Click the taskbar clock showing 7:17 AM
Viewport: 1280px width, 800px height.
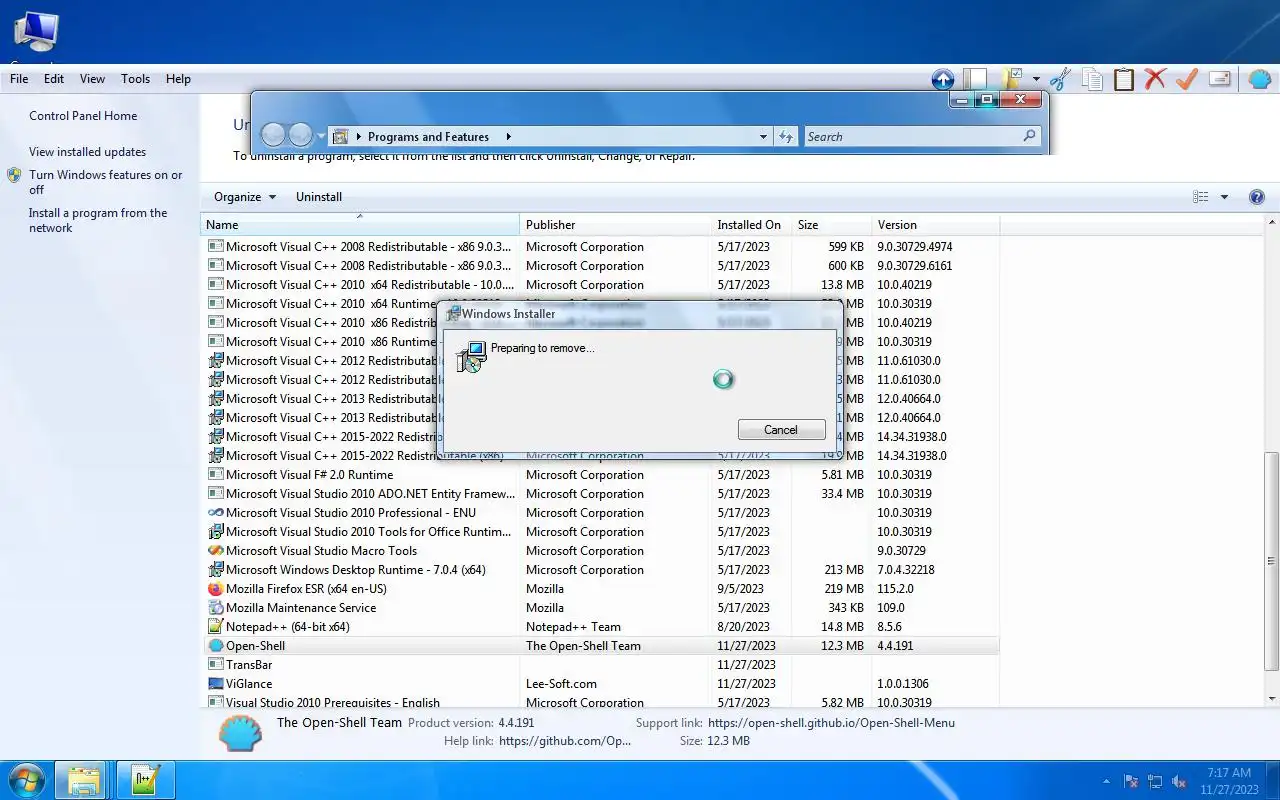pos(1228,781)
